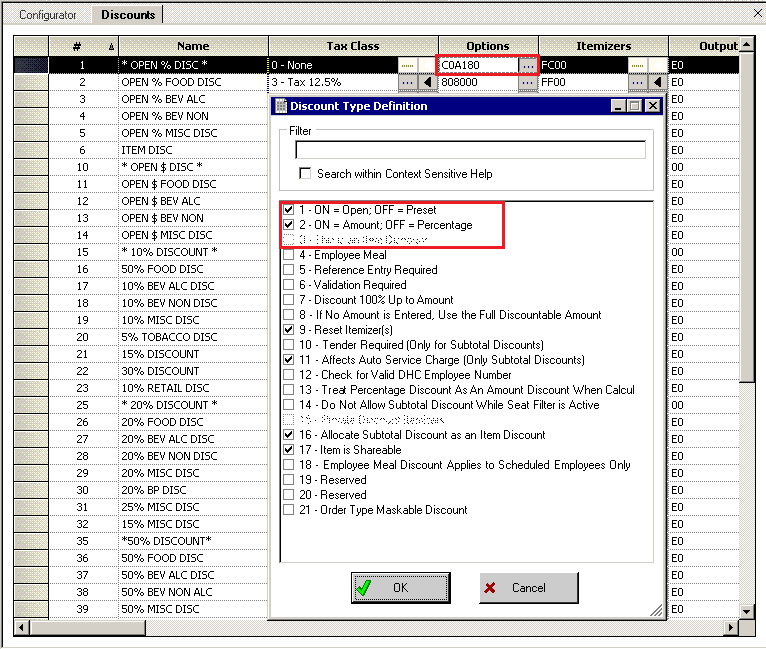Image resolution: width=766 pixels, height=649 pixels.
Task: Click the Output column header
Action: point(704,46)
